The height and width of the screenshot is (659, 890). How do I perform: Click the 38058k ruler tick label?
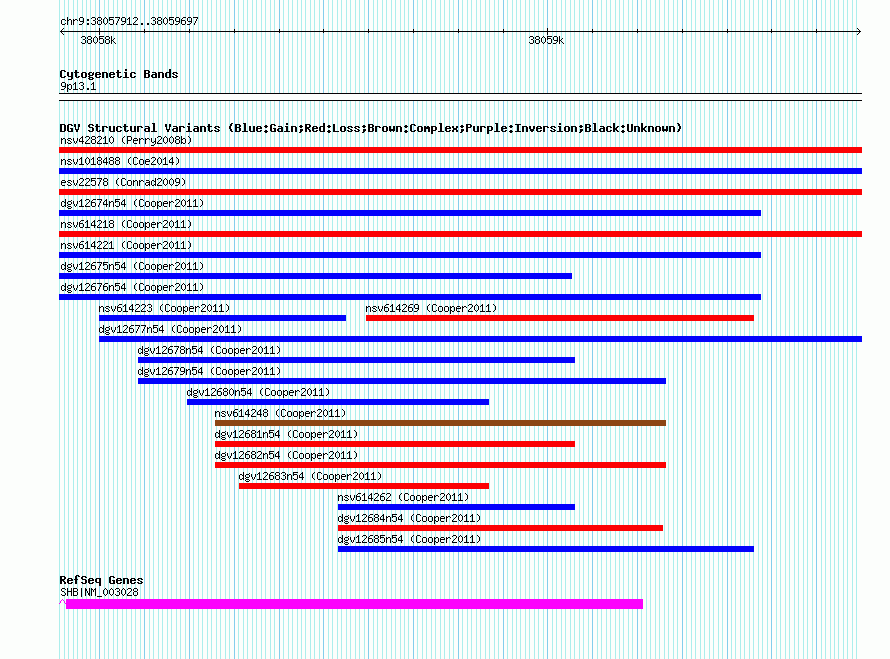click(98, 40)
